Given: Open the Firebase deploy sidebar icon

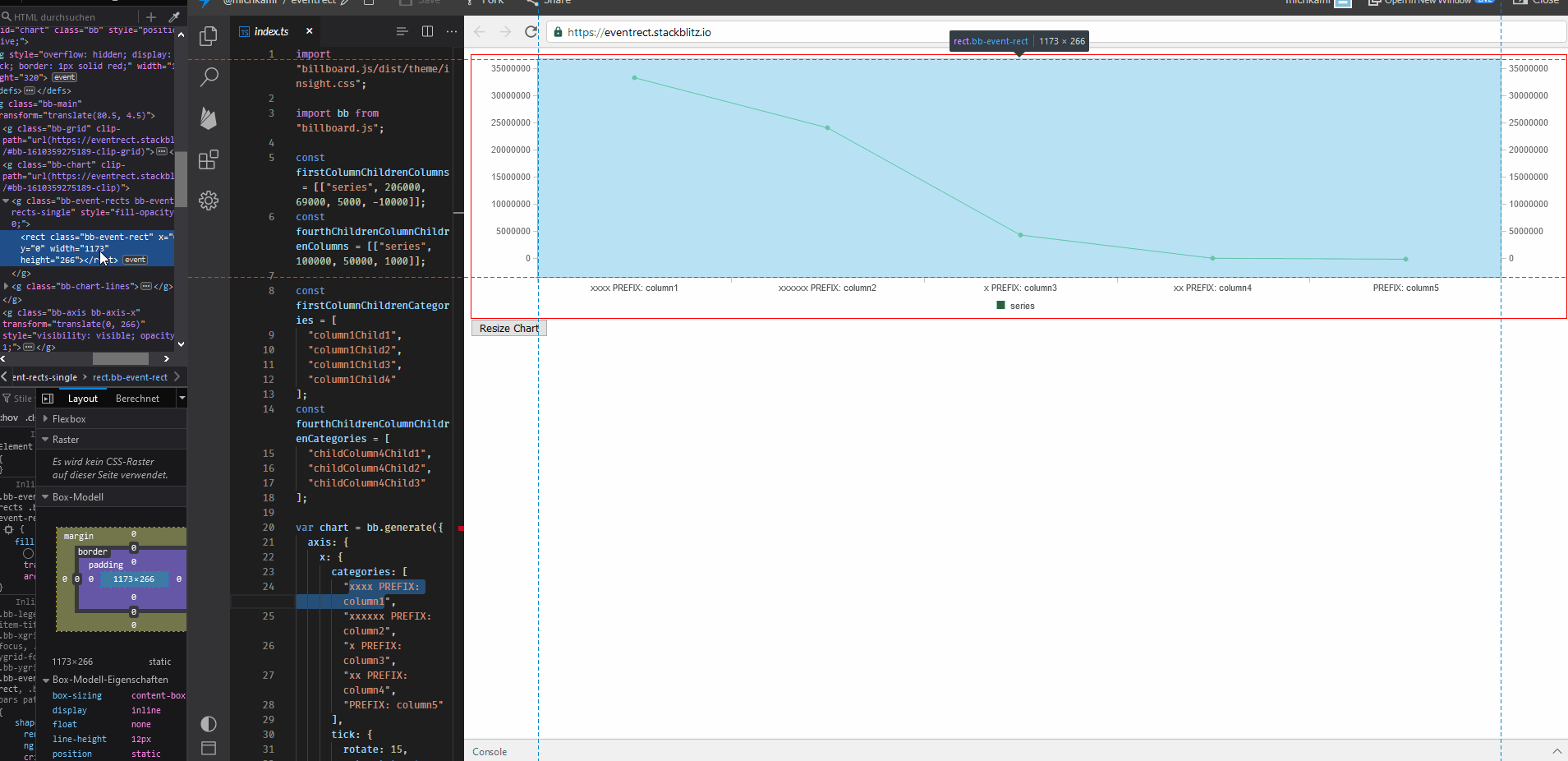Looking at the screenshot, I should 209,118.
